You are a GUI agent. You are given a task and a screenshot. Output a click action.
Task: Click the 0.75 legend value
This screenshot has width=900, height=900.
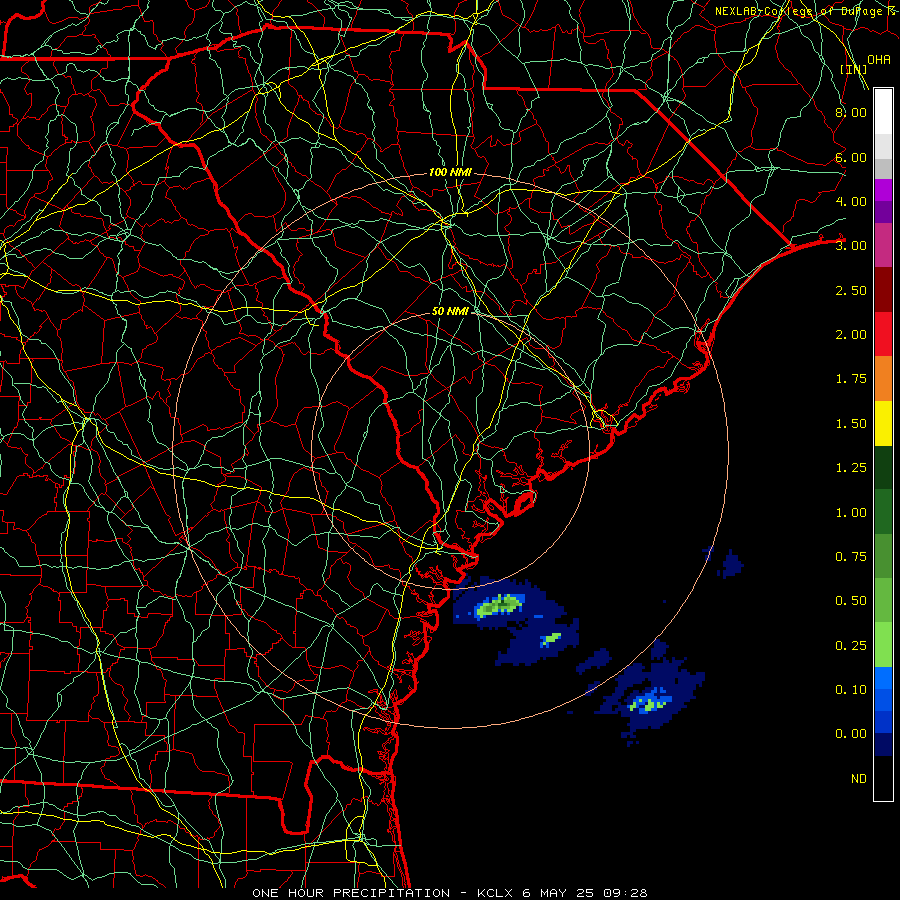851,557
